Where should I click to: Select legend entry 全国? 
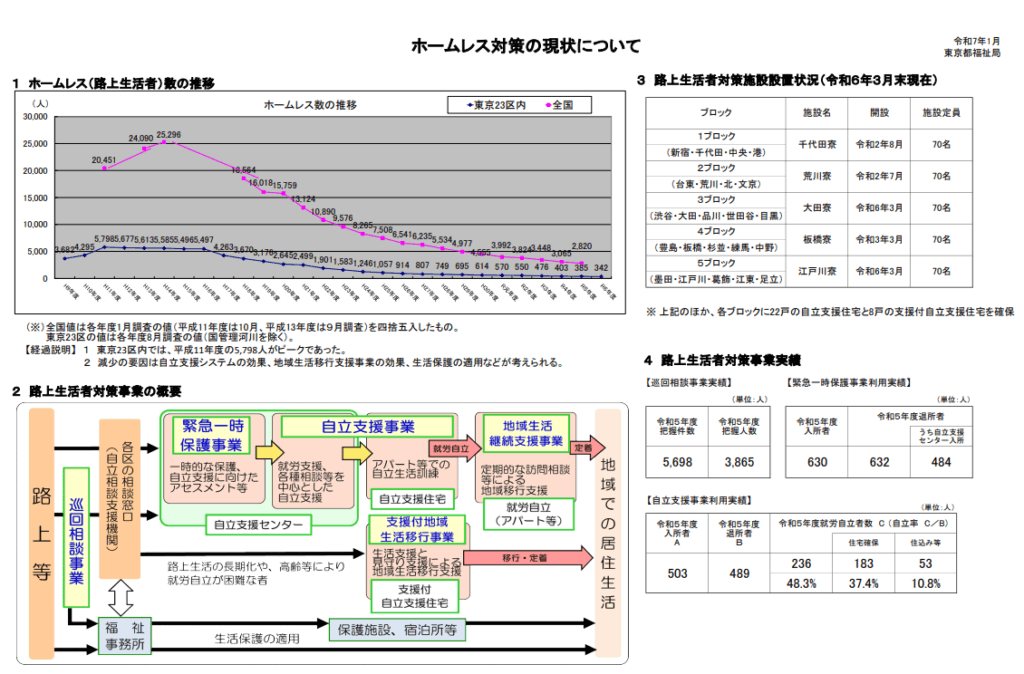(x=560, y=105)
